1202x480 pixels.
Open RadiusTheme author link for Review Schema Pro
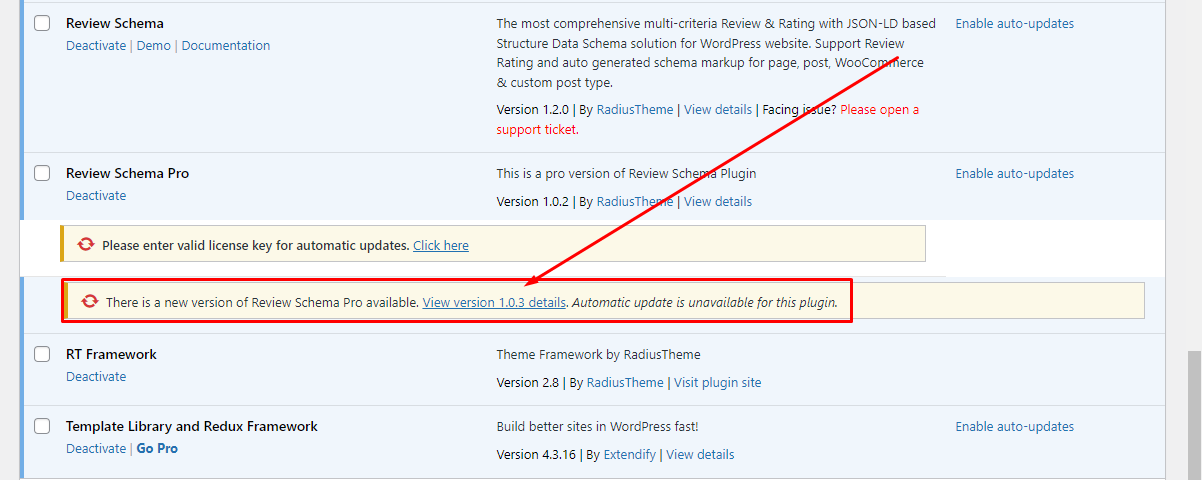(635, 201)
